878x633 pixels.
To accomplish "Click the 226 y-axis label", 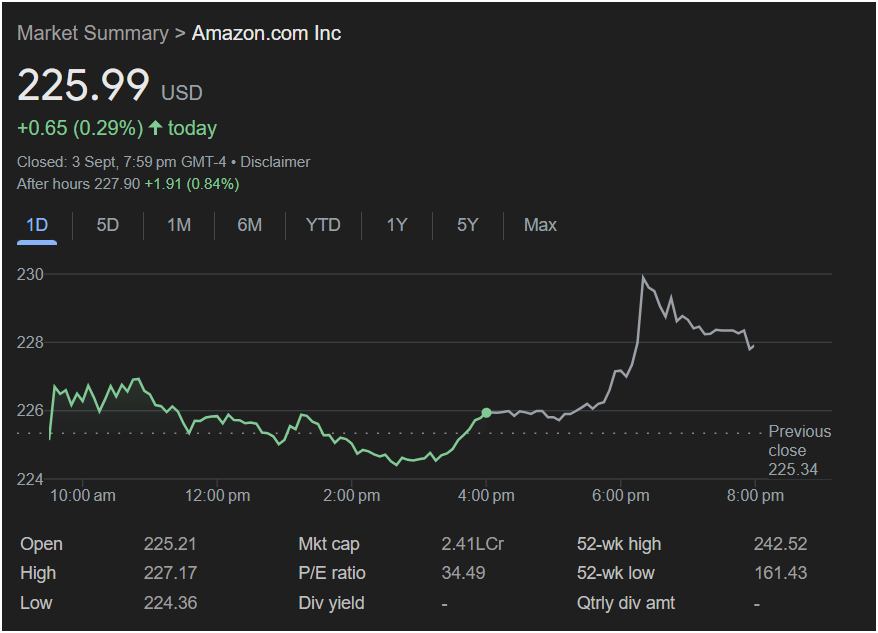I will coord(30,411).
